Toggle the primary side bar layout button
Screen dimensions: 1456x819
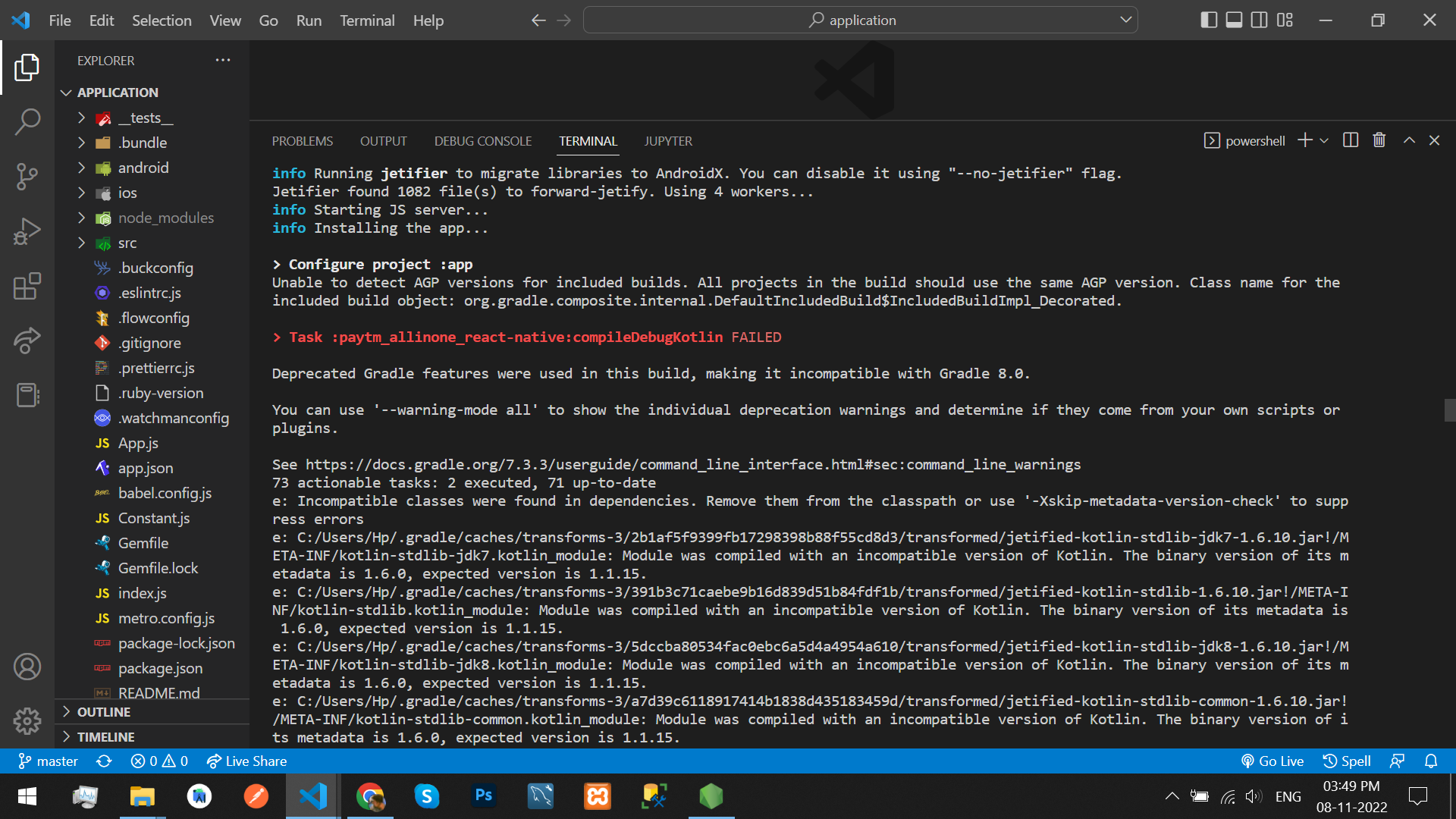pos(1210,20)
